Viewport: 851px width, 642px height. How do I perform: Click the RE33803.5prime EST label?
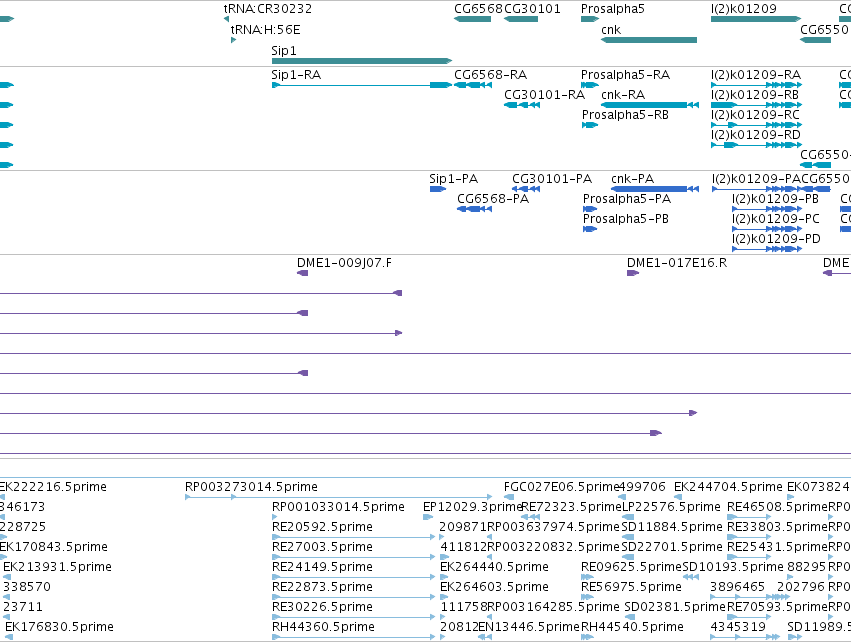pyautogui.click(x=777, y=526)
